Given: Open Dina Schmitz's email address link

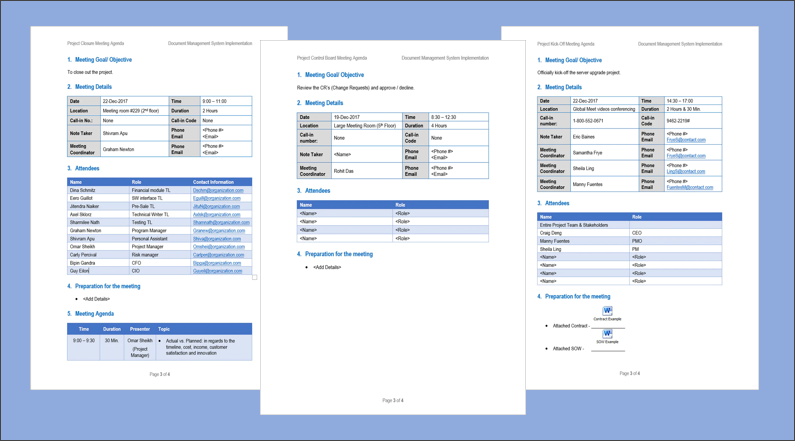Looking at the screenshot, I should (x=218, y=190).
